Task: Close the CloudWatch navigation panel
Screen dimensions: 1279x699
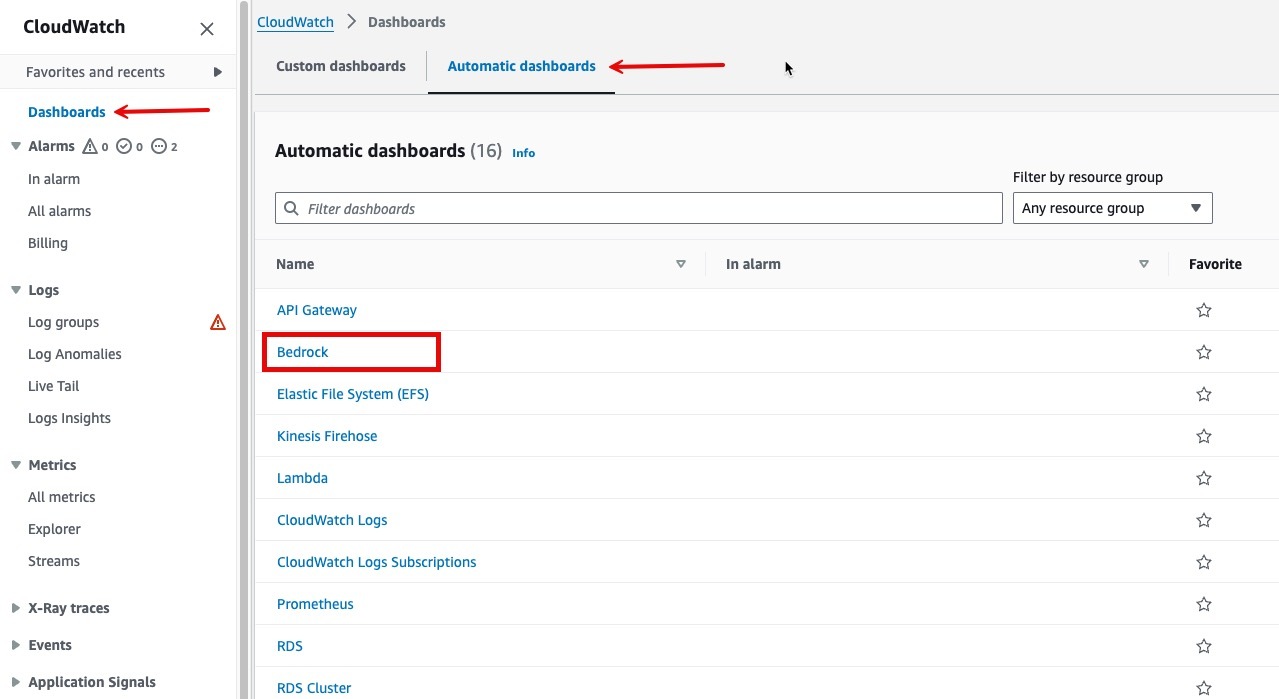Action: 207,29
